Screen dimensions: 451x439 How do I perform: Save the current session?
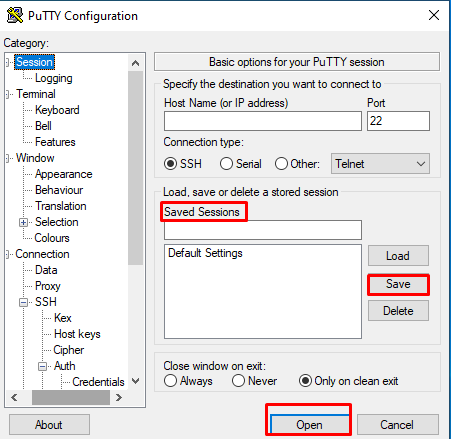[x=398, y=284]
